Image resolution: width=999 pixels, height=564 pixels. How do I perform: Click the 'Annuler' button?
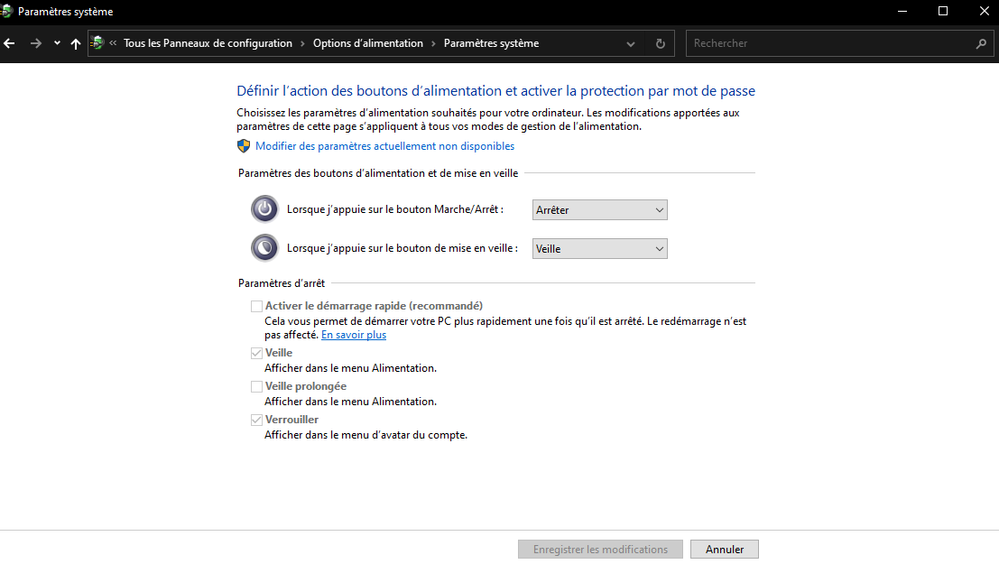coord(724,549)
